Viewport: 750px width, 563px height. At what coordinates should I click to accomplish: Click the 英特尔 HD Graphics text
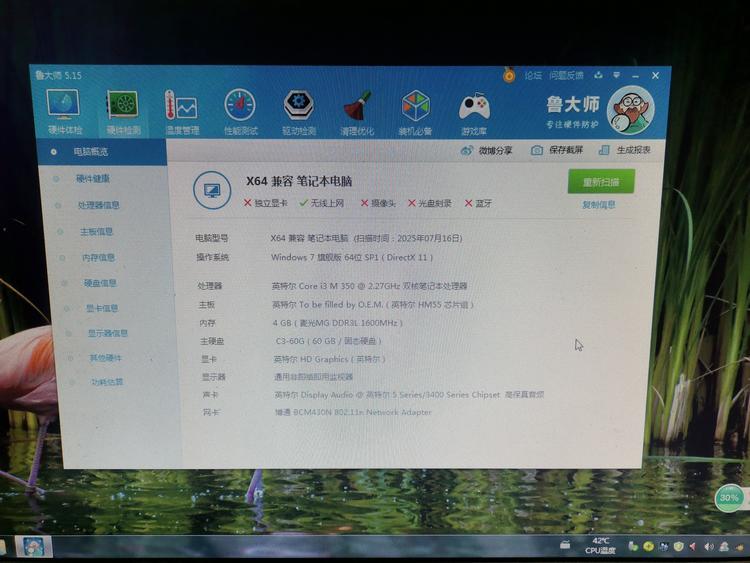click(329, 359)
